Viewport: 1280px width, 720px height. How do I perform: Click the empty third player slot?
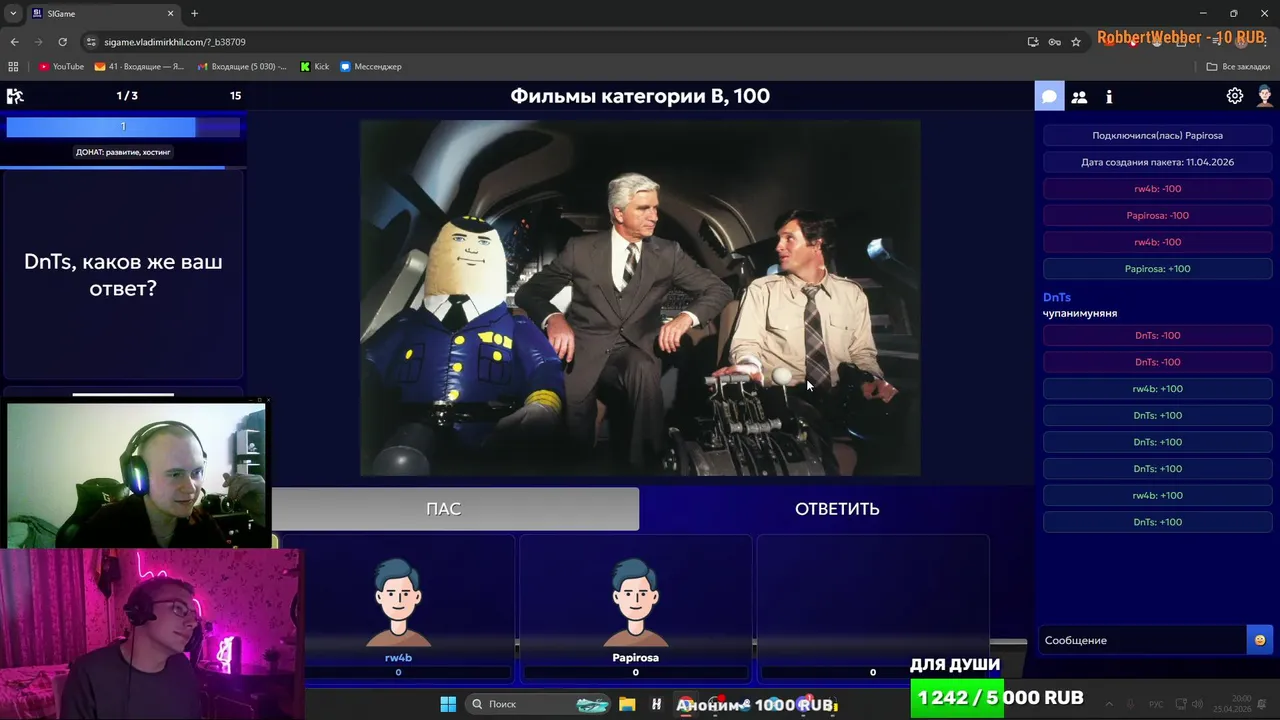(x=872, y=608)
